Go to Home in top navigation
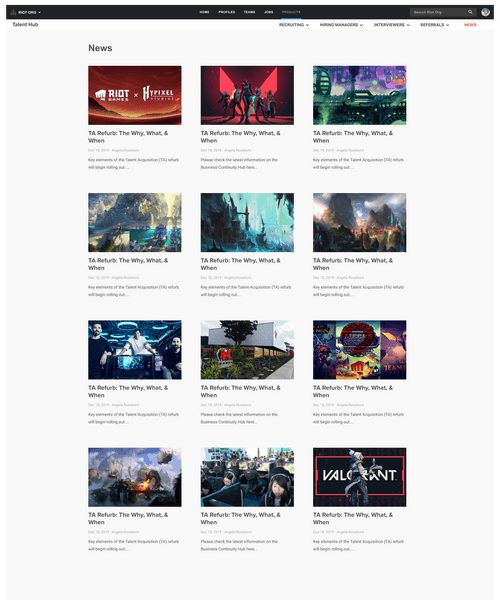Screen dimensions: 500x600 (x=204, y=12)
